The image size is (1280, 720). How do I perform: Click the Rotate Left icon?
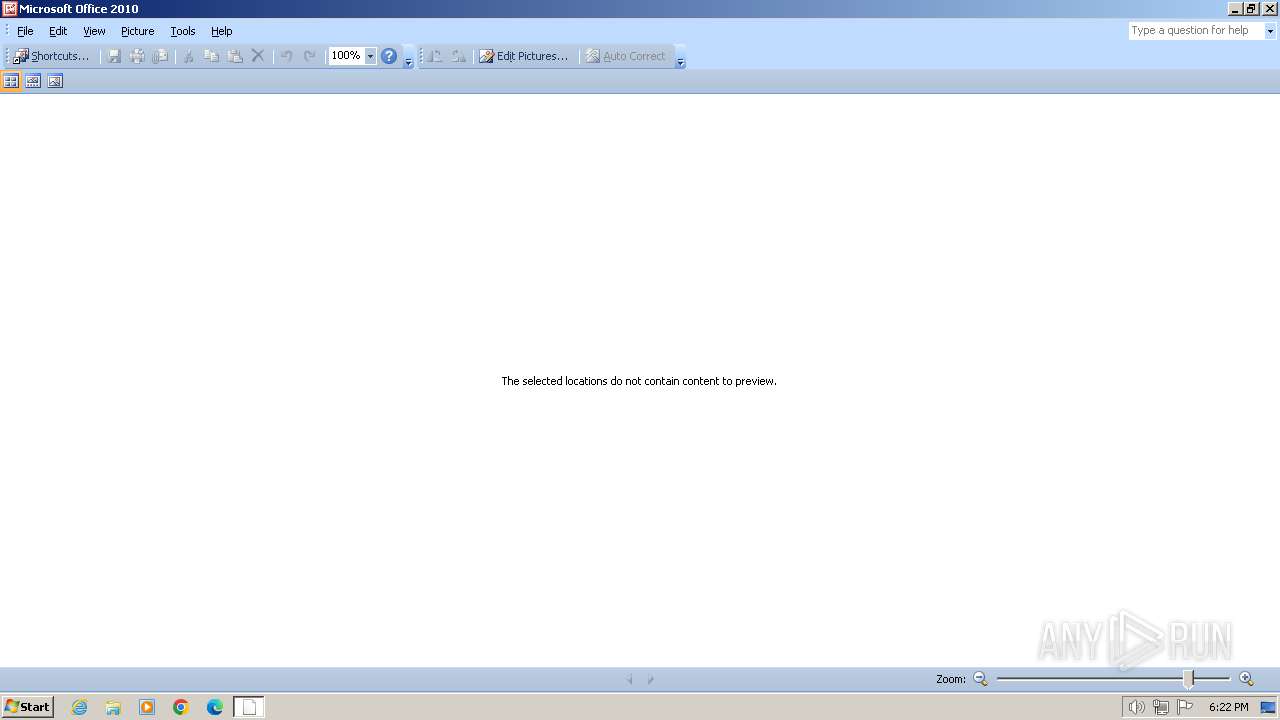point(435,56)
